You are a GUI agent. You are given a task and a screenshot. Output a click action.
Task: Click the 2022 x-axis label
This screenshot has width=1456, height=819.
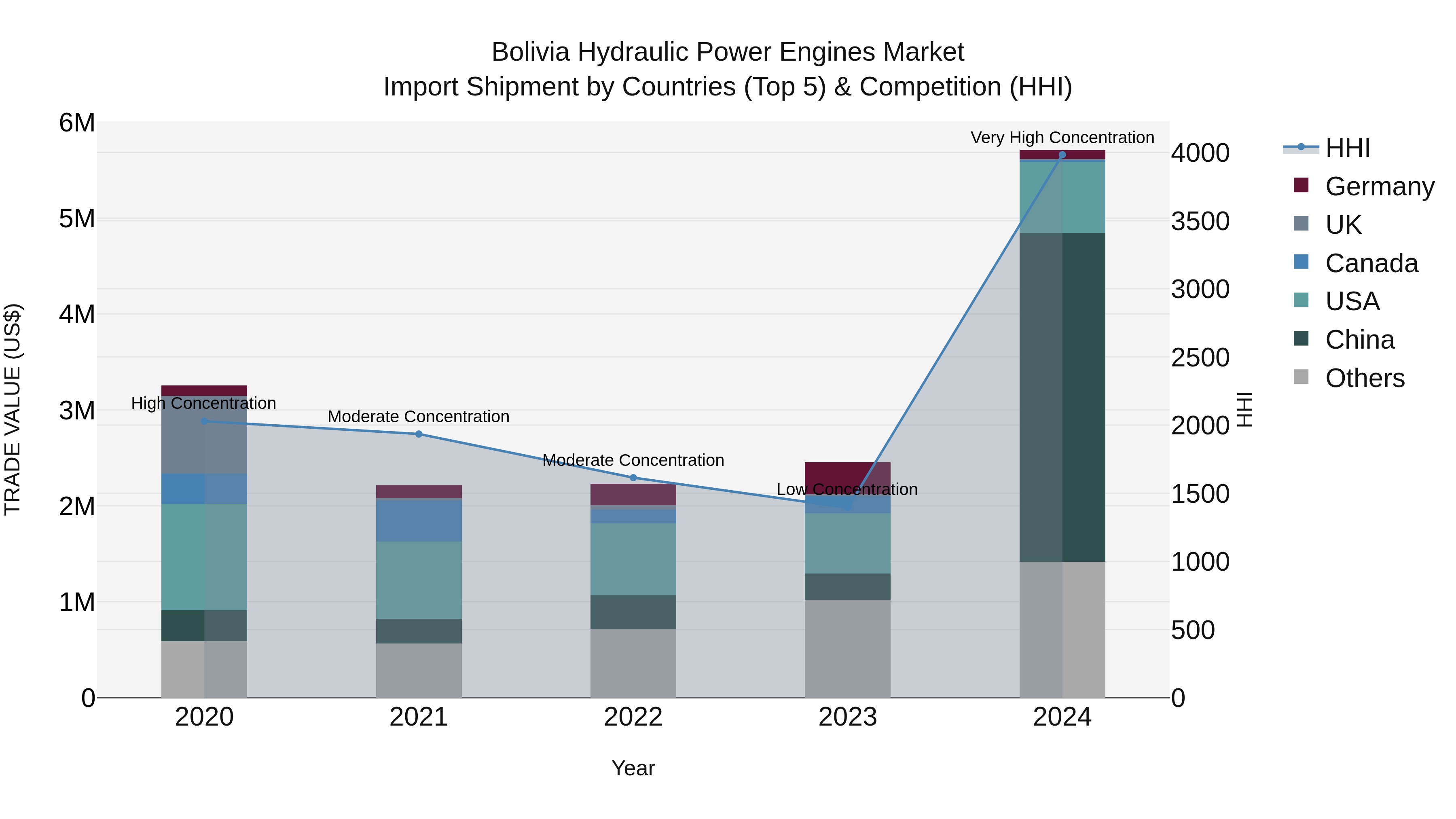(x=633, y=717)
